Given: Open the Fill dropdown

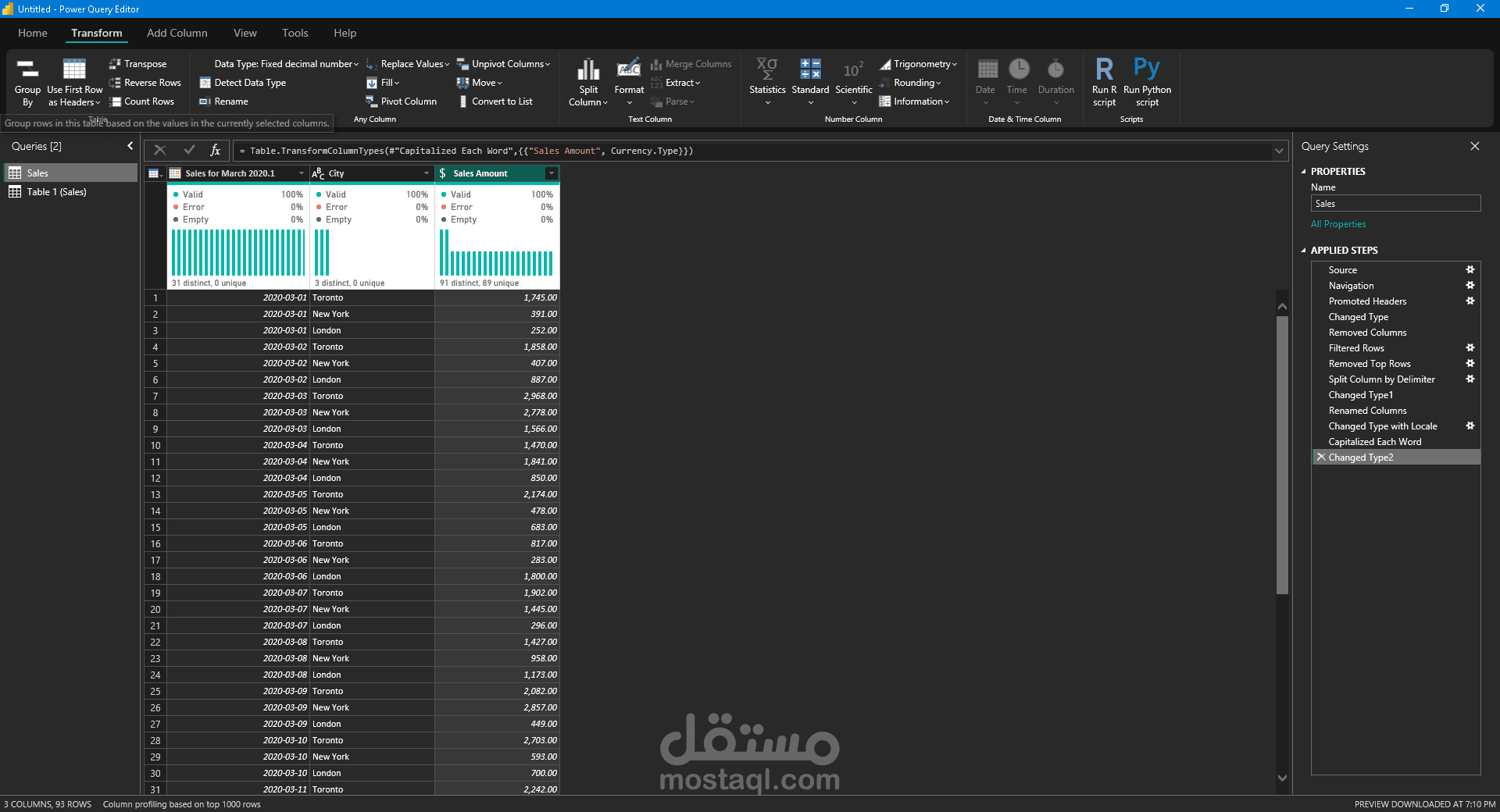Looking at the screenshot, I should (383, 83).
